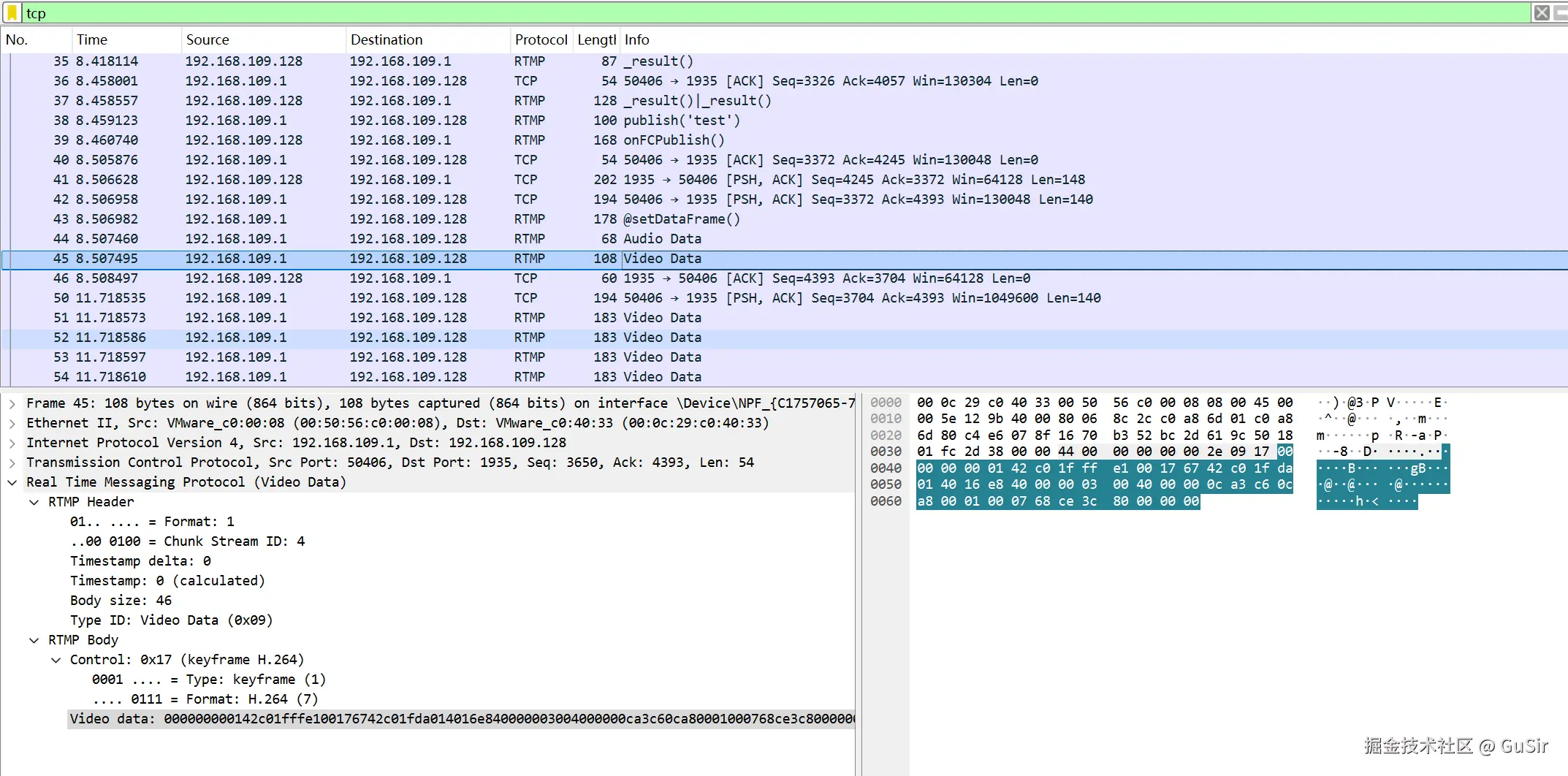
Task: Select the 'Type: keyframe (1)' field
Action: [209, 680]
